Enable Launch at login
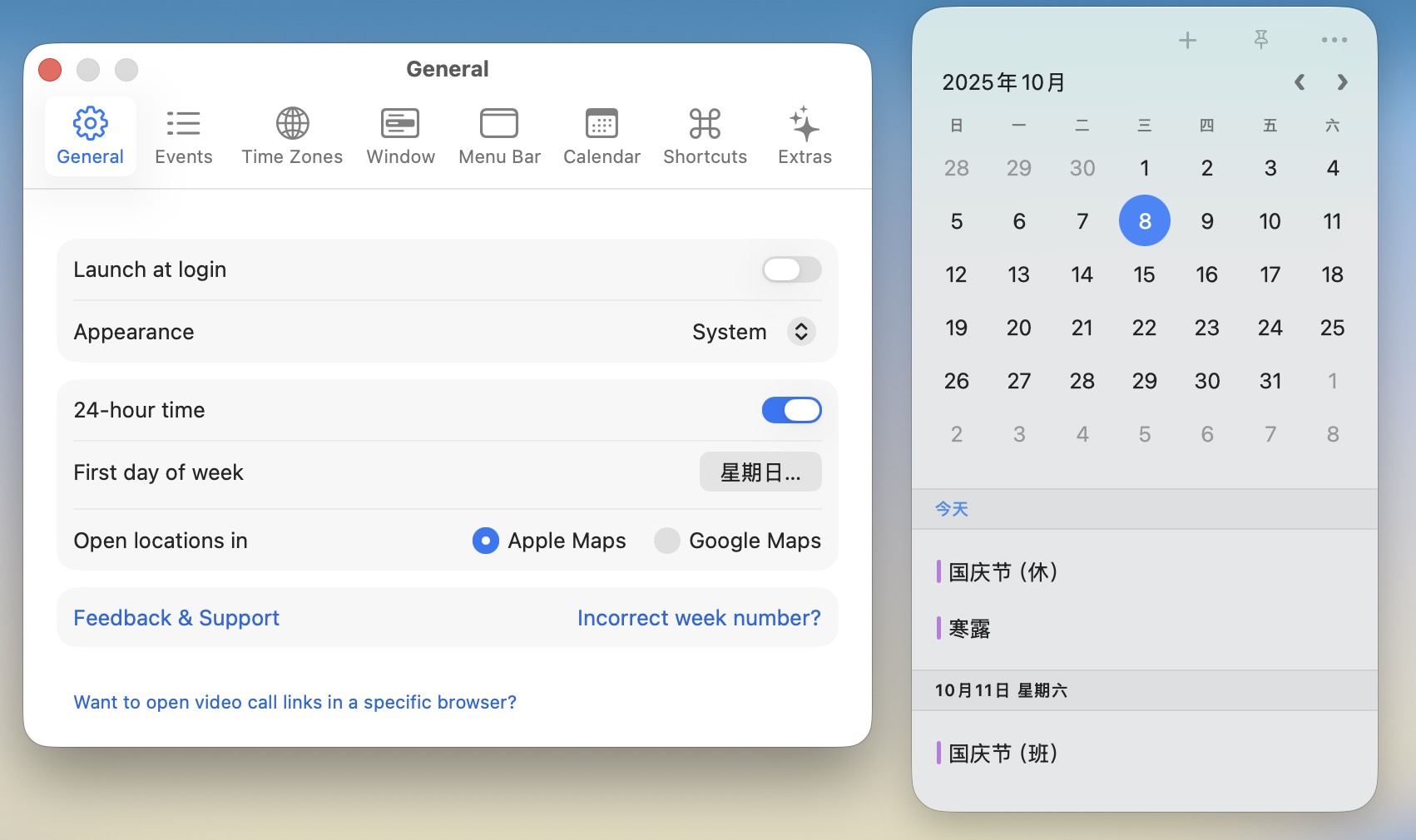 pos(790,269)
